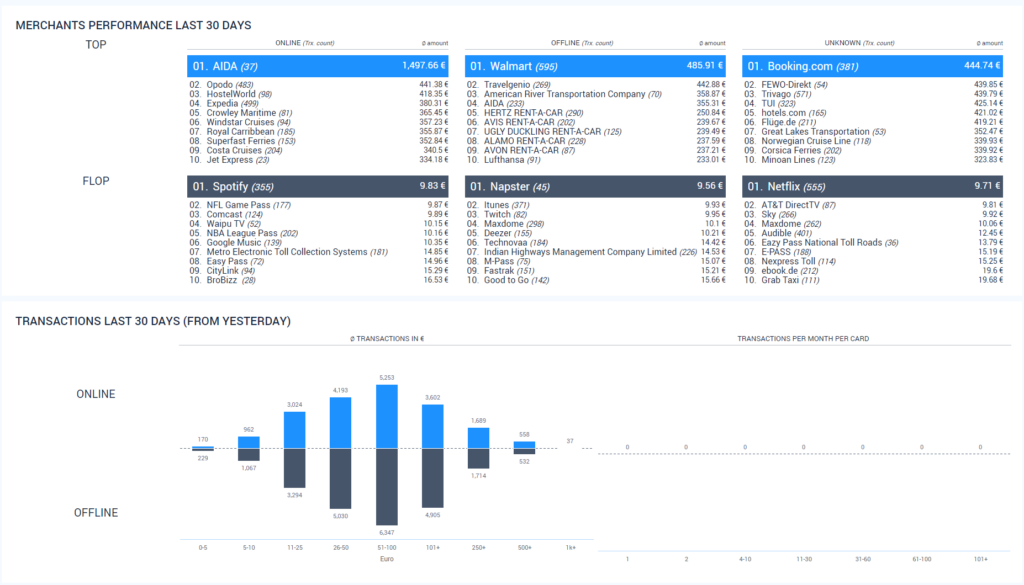1024x585 pixels.
Task: Click the Opodo merchant entry
Action: pyautogui.click(x=317, y=85)
